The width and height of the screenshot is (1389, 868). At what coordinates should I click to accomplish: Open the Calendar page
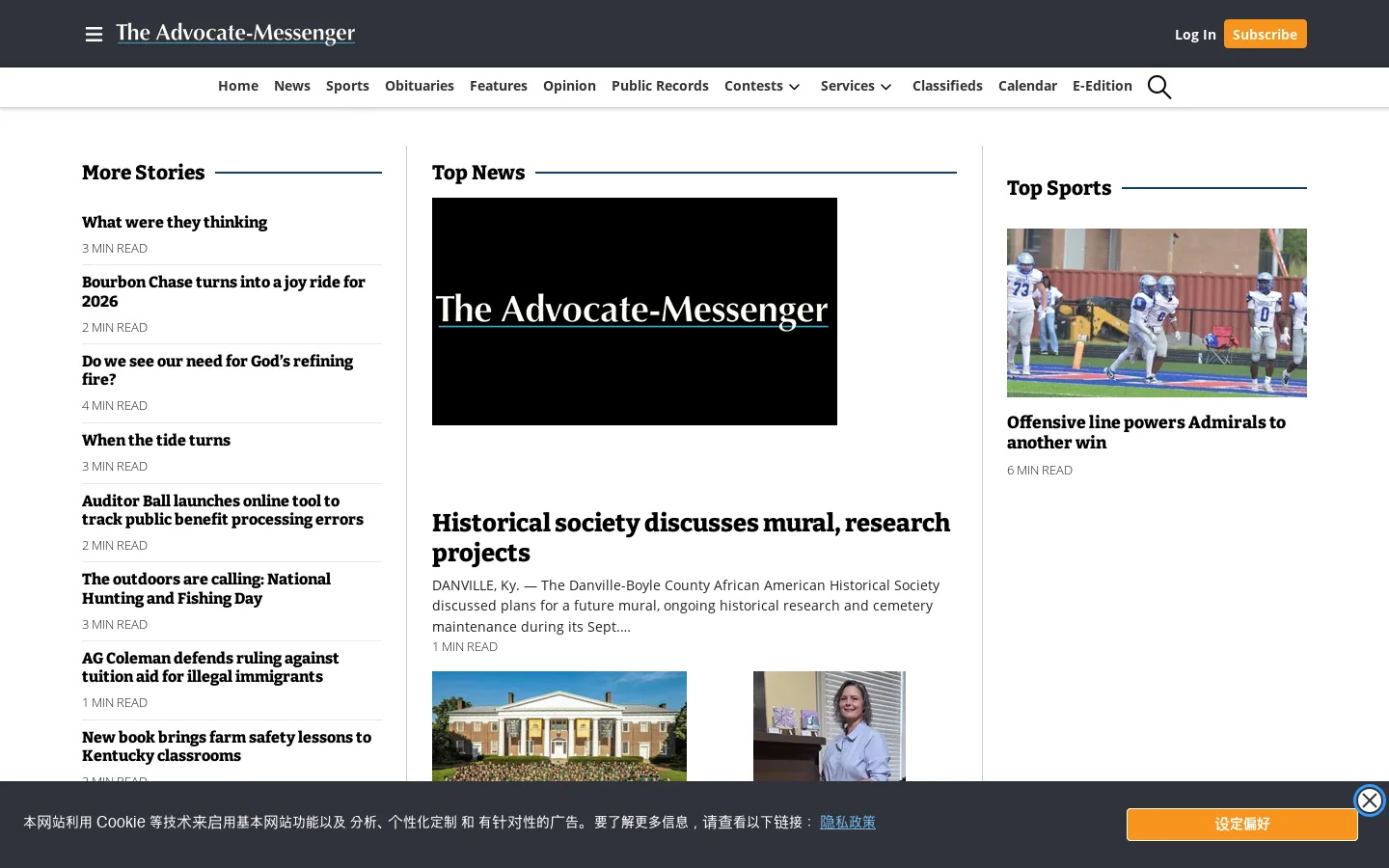coord(1027,86)
